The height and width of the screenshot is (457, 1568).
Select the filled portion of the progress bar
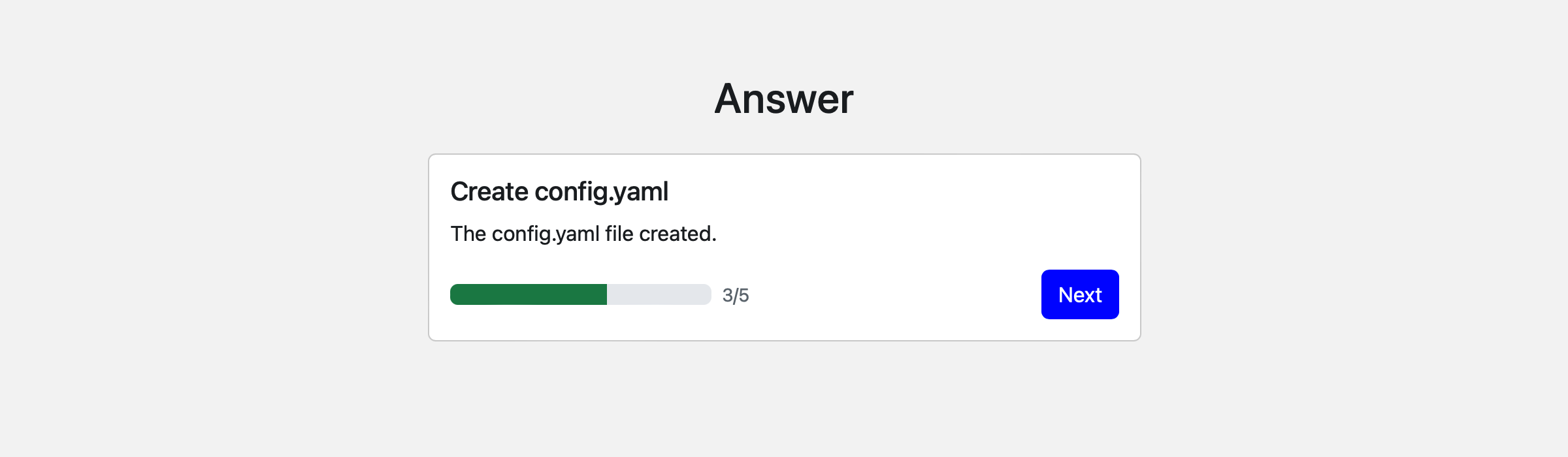pyautogui.click(x=529, y=294)
